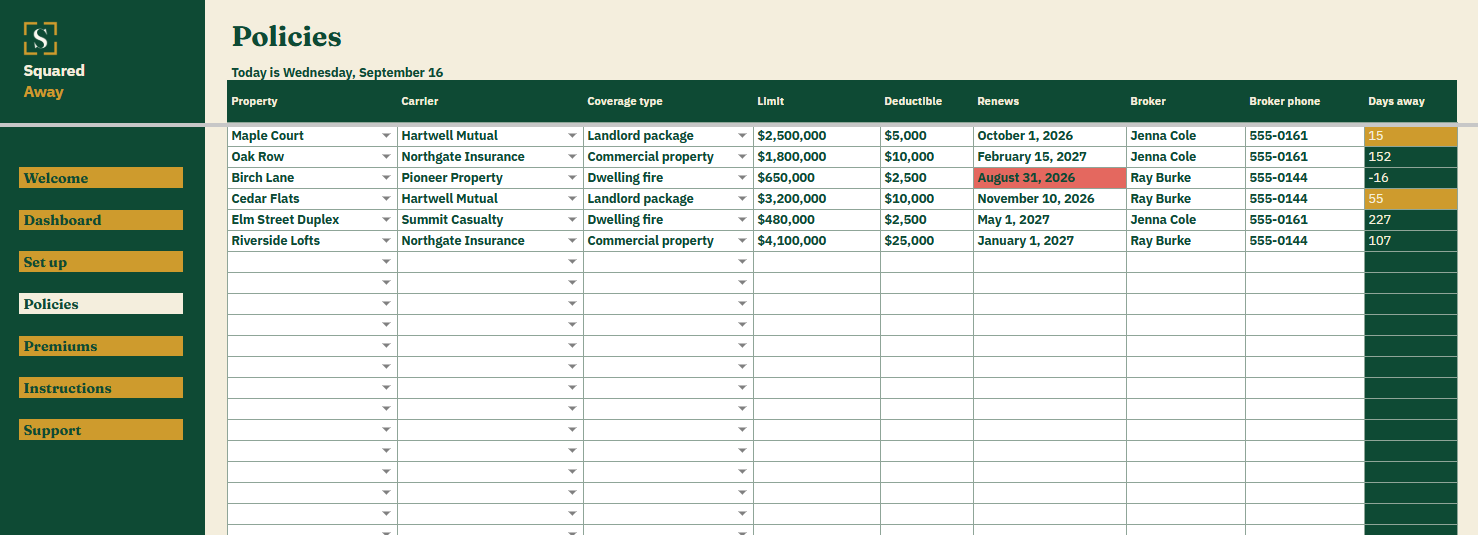Open the Set up tab
This screenshot has height=535, width=1478.
[101, 262]
